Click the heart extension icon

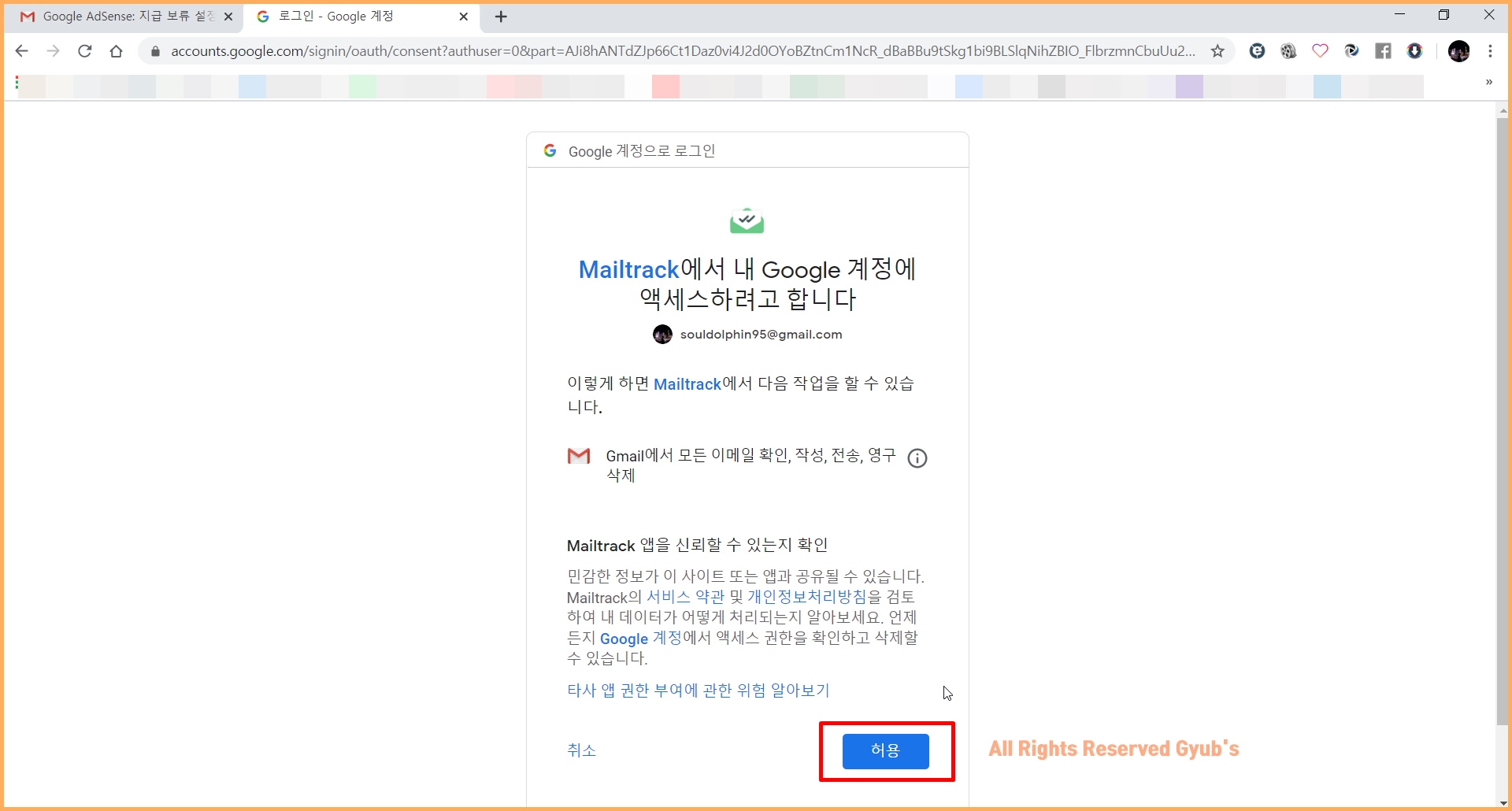pos(1321,51)
